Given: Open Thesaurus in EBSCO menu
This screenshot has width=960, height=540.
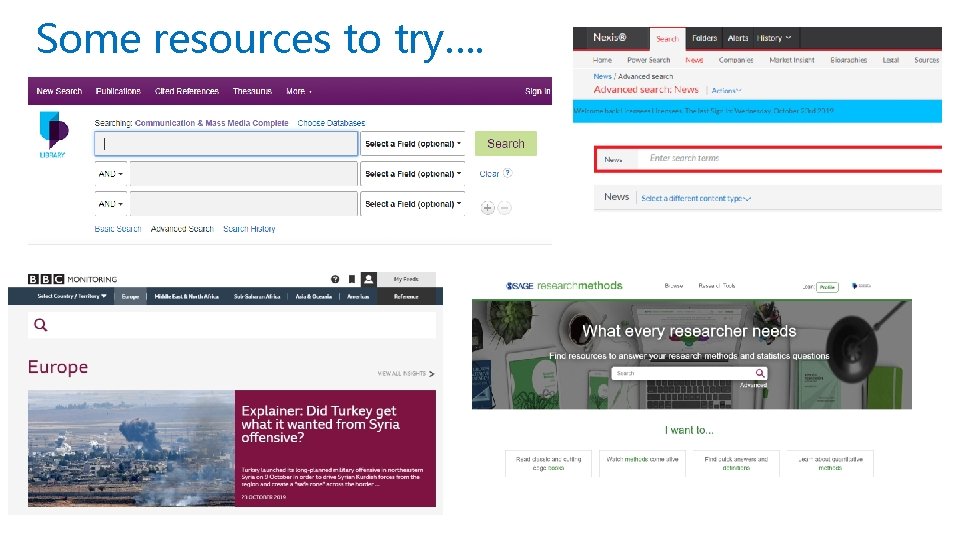Looking at the screenshot, I should tap(252, 91).
